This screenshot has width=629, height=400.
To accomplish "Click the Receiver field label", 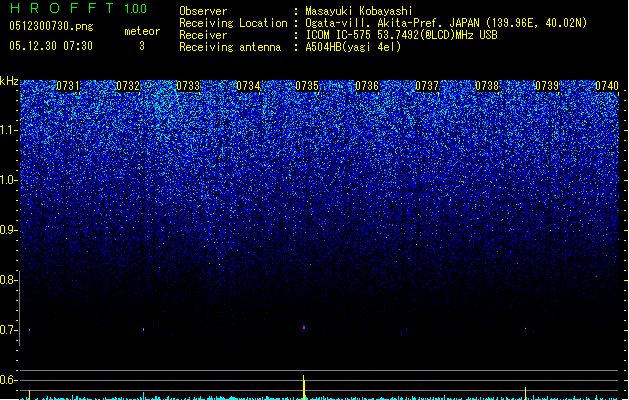I will (x=203, y=35).
